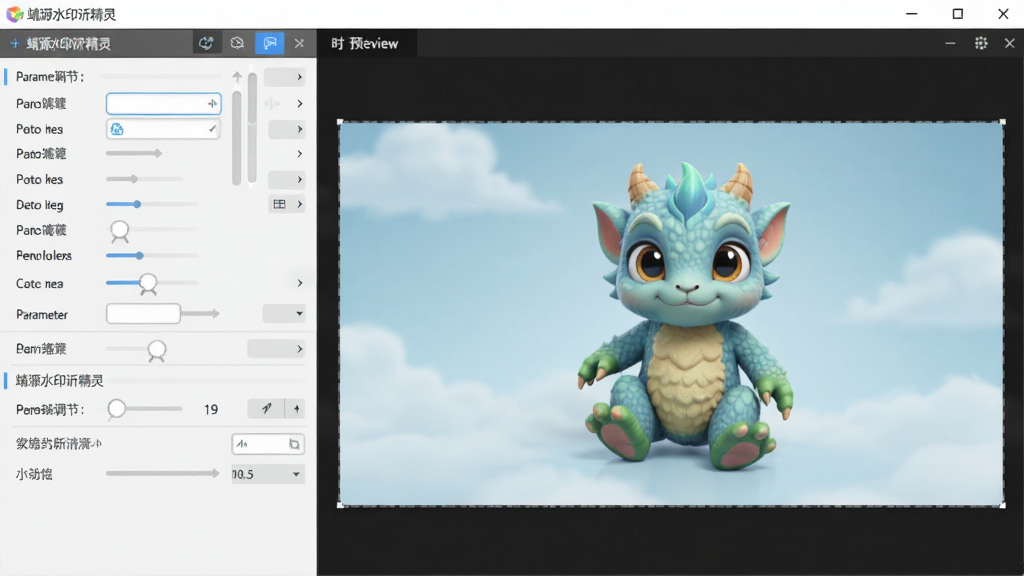The width and height of the screenshot is (1024, 576).
Task: Adjust the Deto lteg slider
Action: 152,204
